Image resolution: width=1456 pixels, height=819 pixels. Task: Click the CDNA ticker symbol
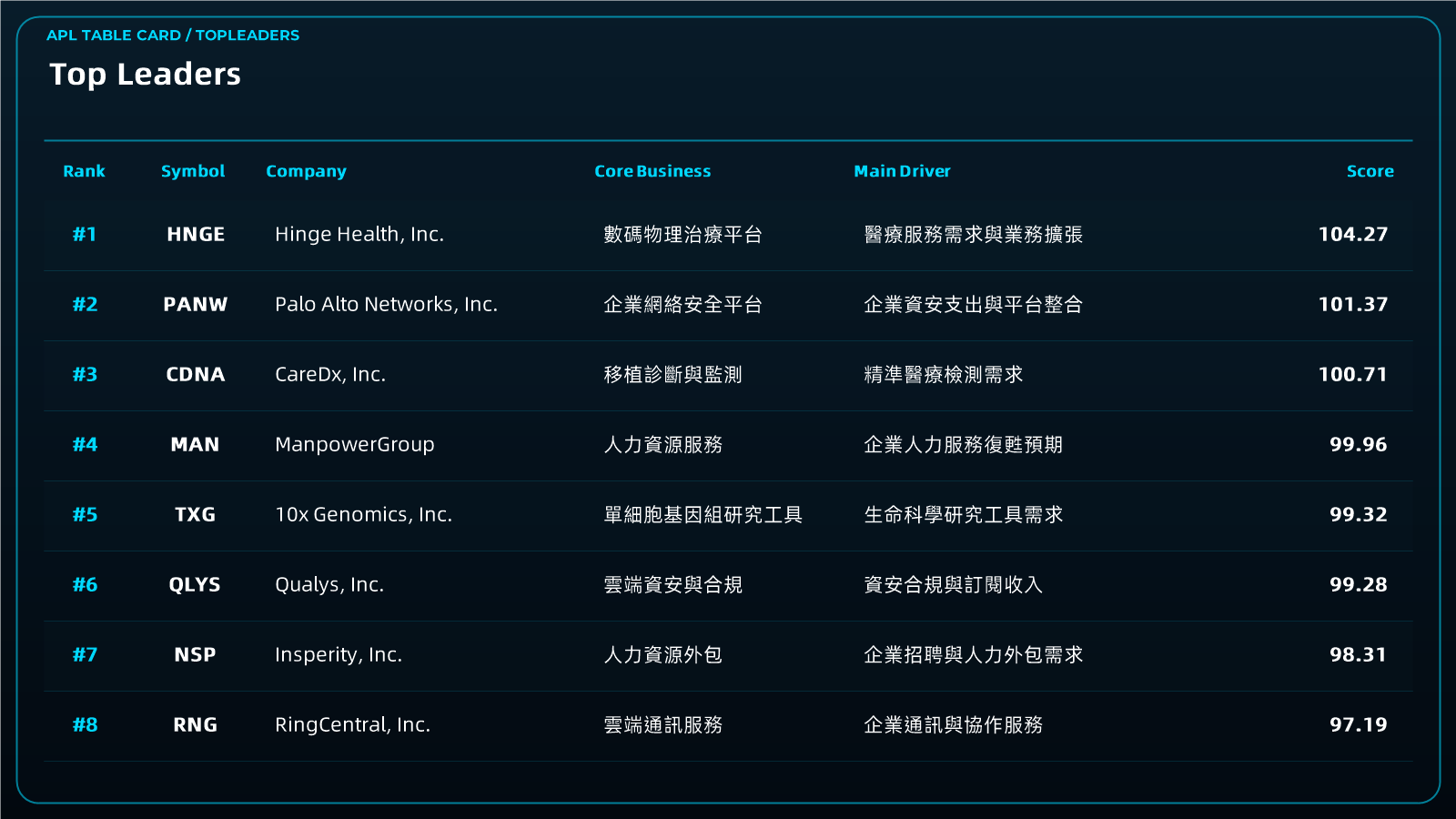pyautogui.click(x=196, y=375)
